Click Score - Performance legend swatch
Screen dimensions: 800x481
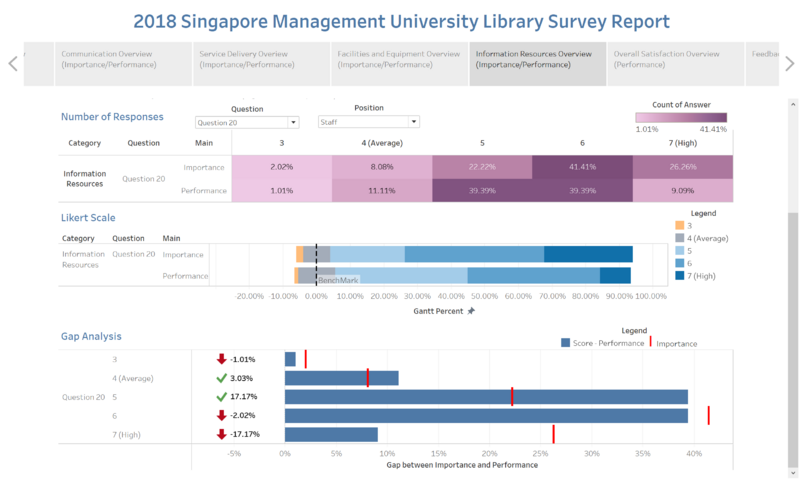565,343
